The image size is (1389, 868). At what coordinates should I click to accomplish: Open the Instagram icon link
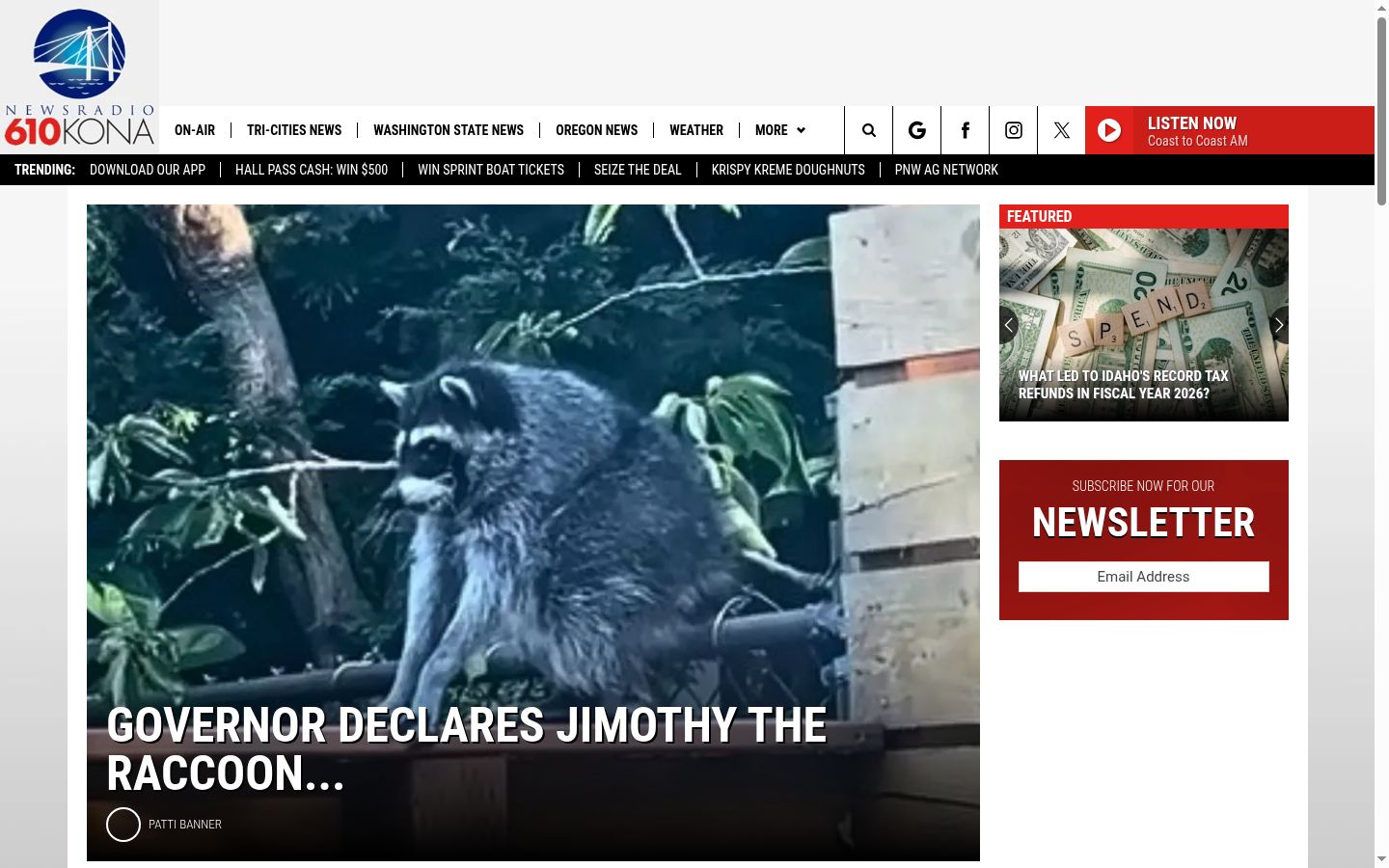[1013, 130]
